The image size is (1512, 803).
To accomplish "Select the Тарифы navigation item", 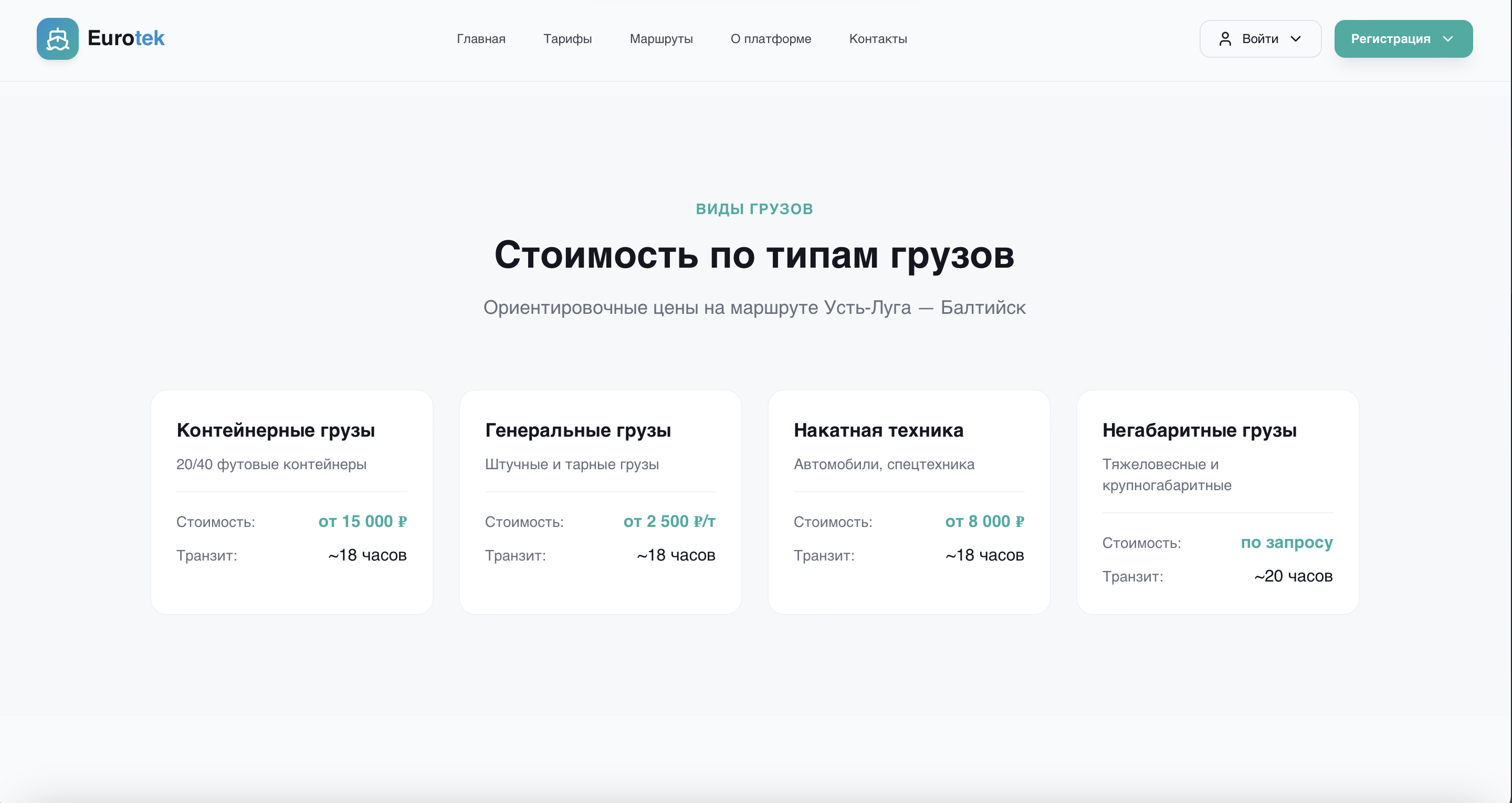I will coord(568,39).
